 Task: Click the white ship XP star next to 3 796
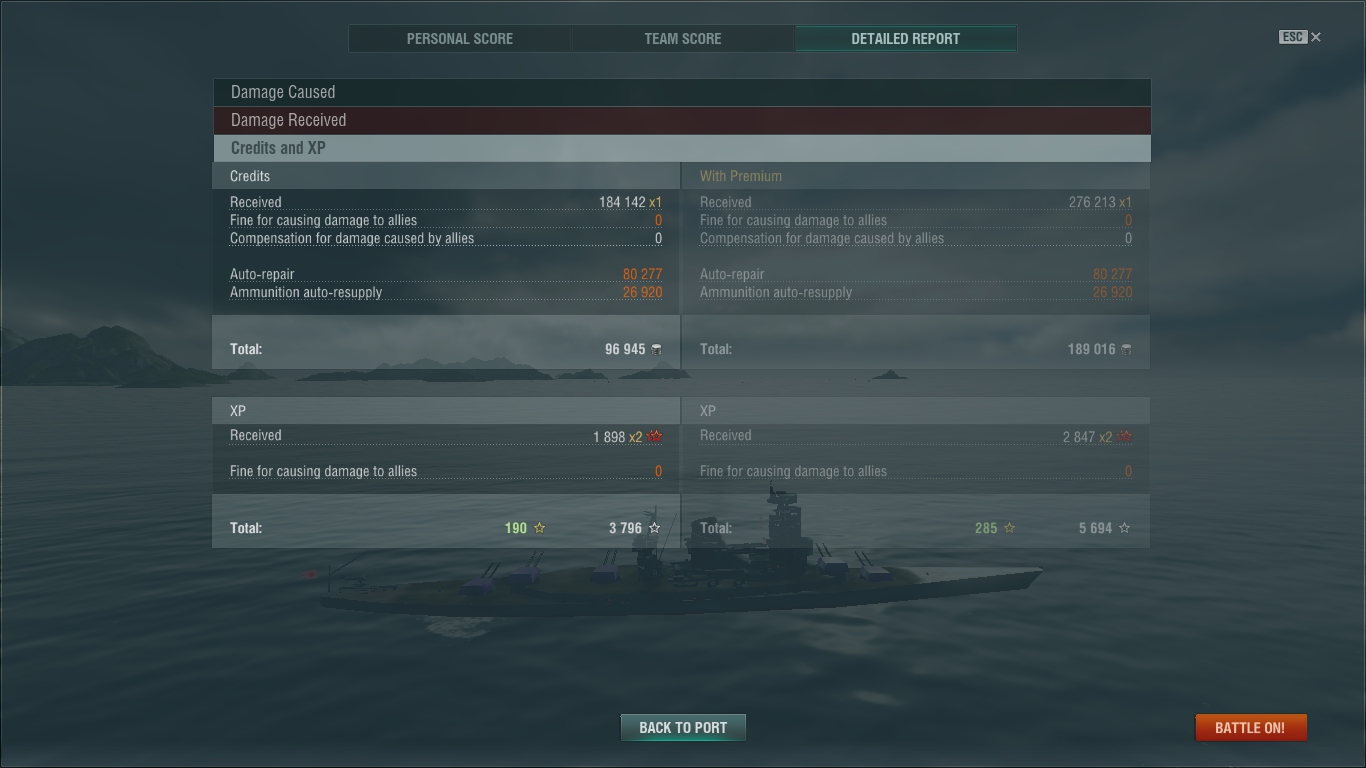pyautogui.click(x=655, y=528)
